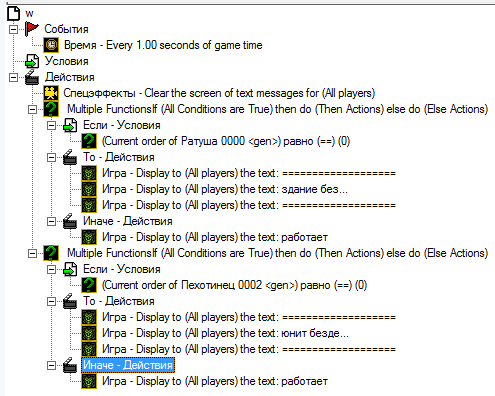
Task: Click the camera icon on the Спецэффекты row
Action: 51,93
